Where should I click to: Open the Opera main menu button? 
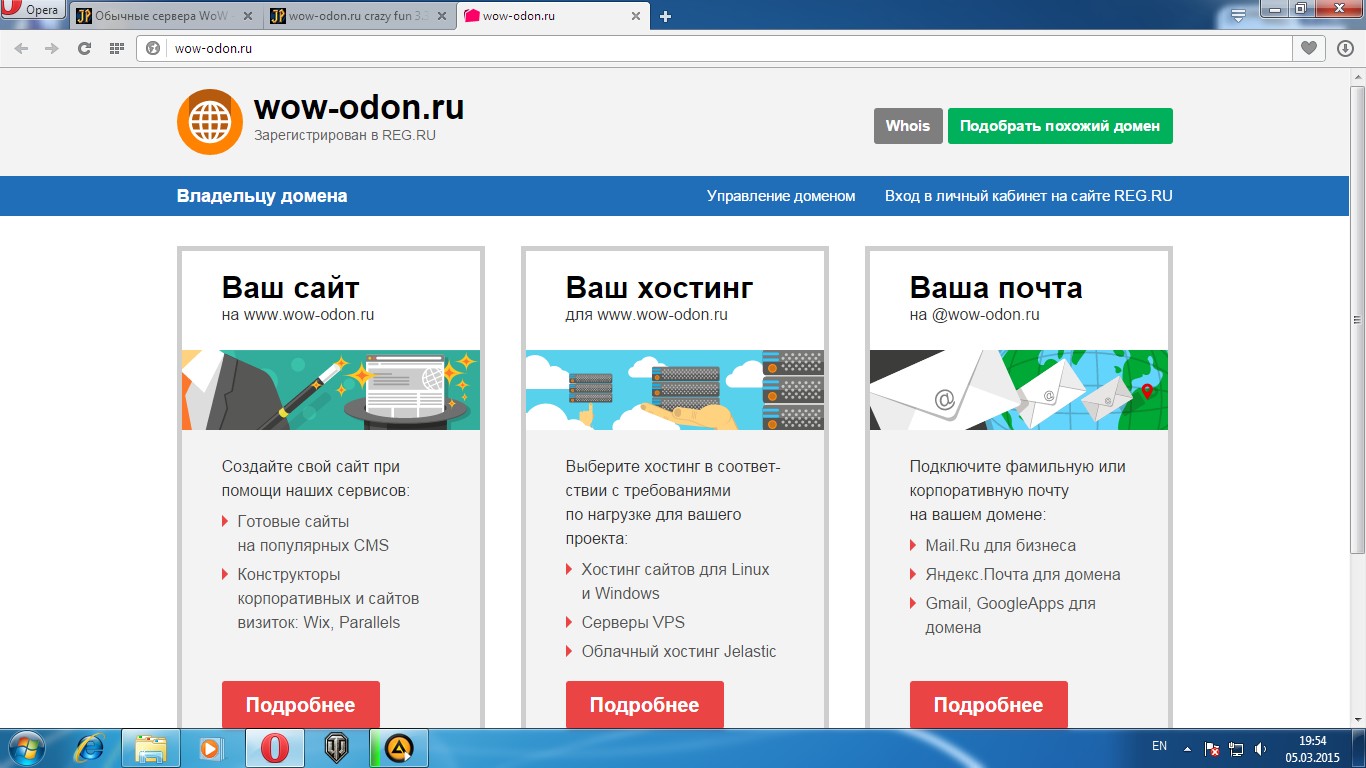point(34,11)
